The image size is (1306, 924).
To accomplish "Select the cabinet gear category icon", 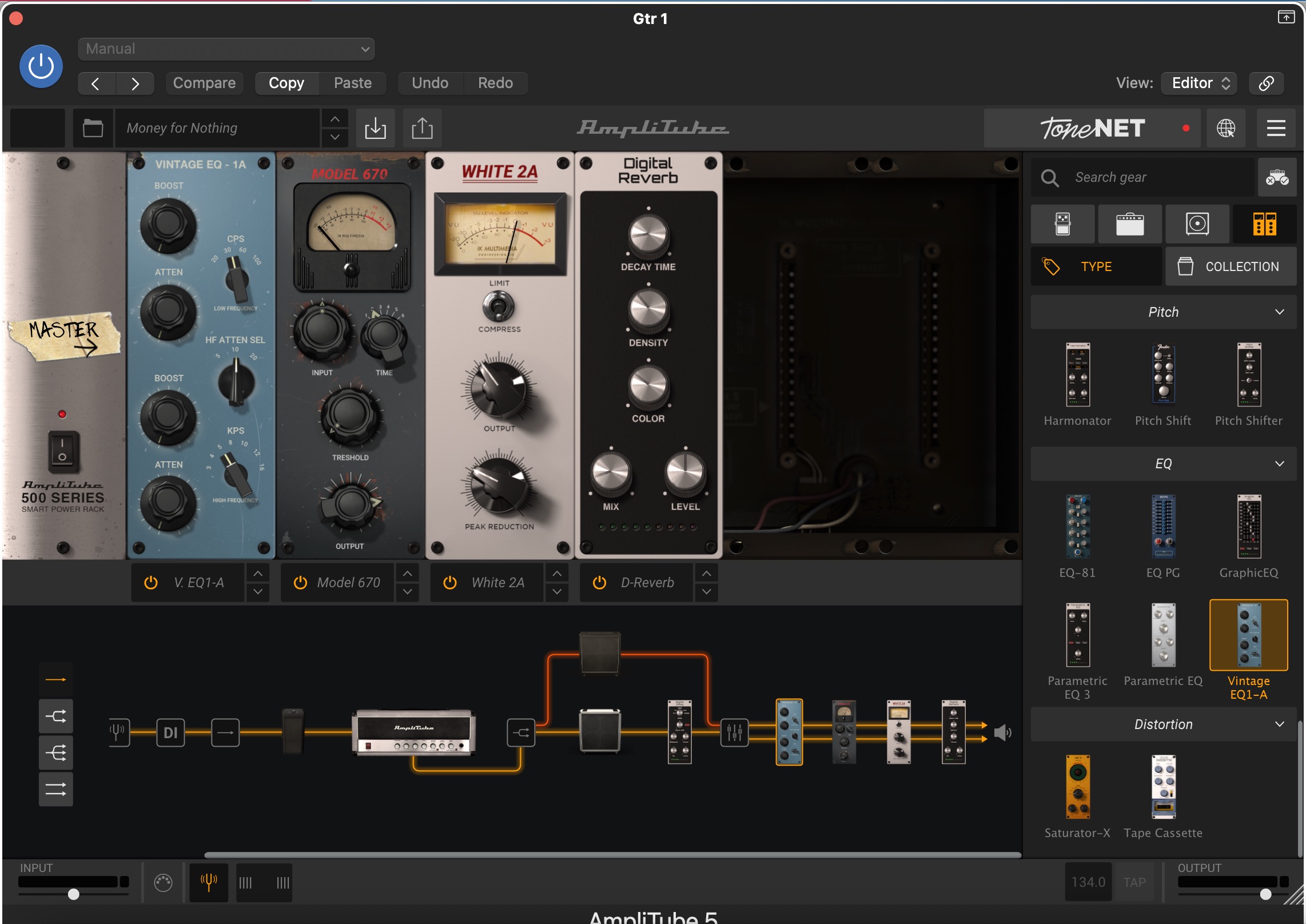I will pyautogui.click(x=1197, y=224).
